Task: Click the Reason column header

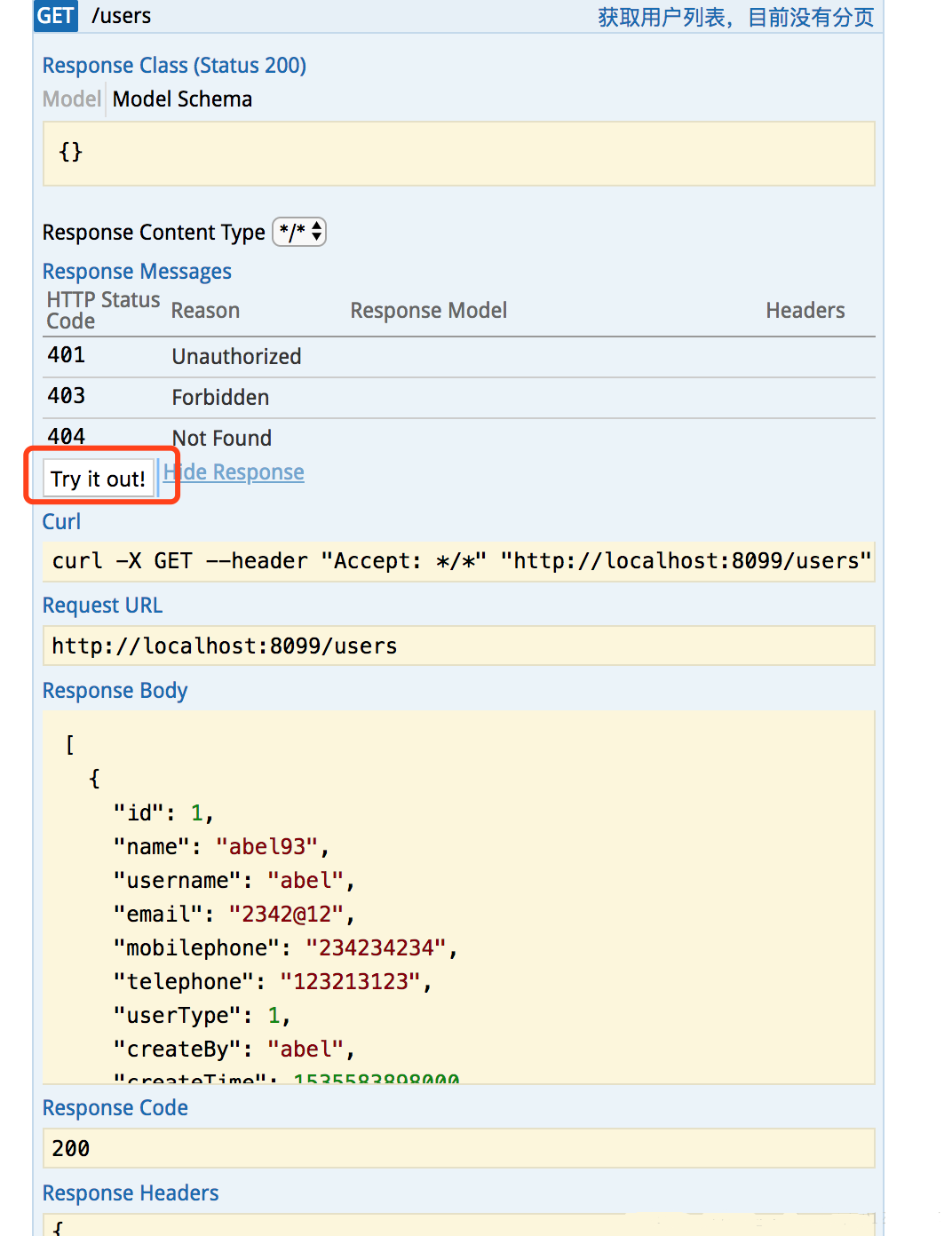Action: click(205, 310)
